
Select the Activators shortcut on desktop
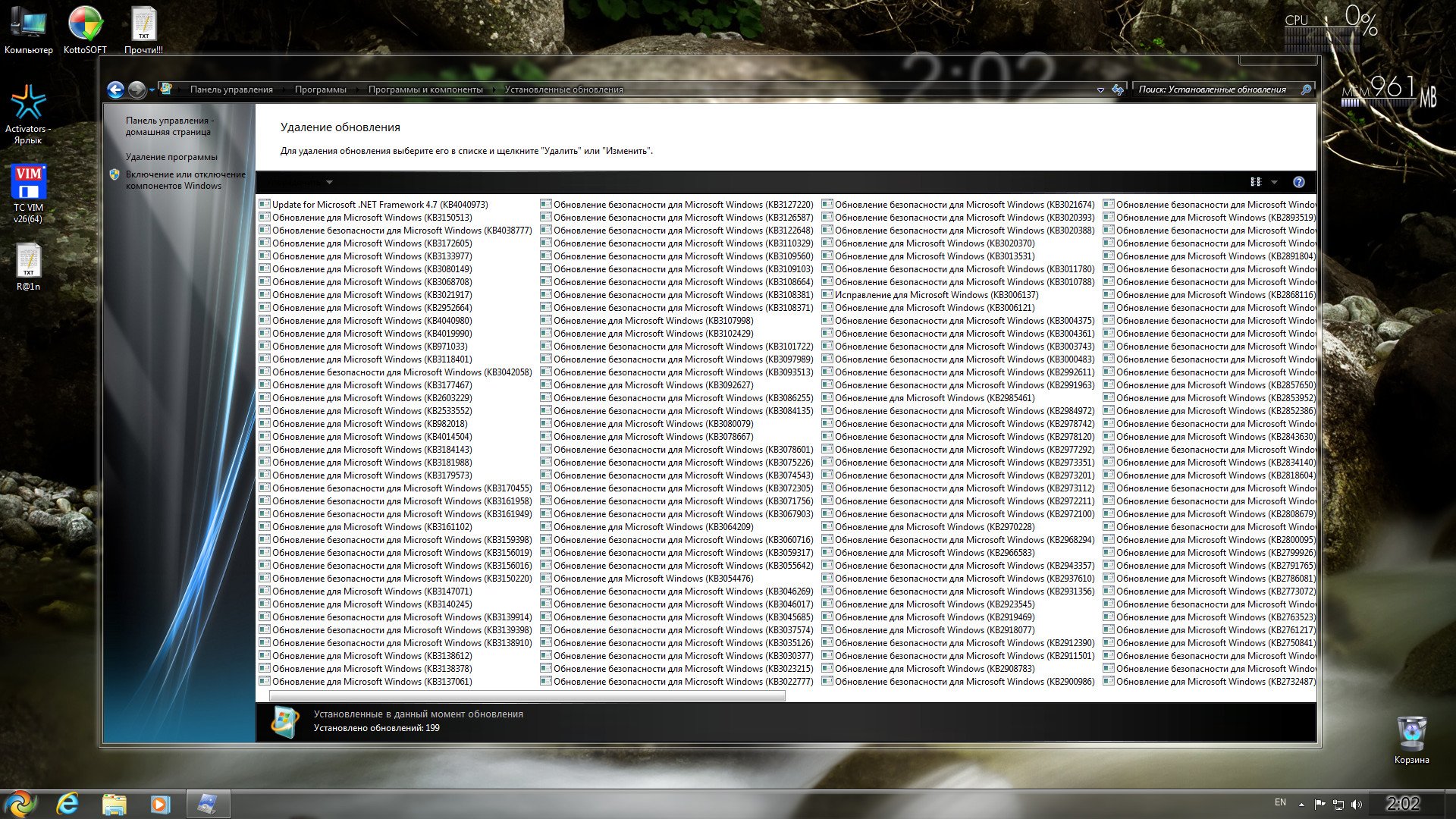[28, 114]
